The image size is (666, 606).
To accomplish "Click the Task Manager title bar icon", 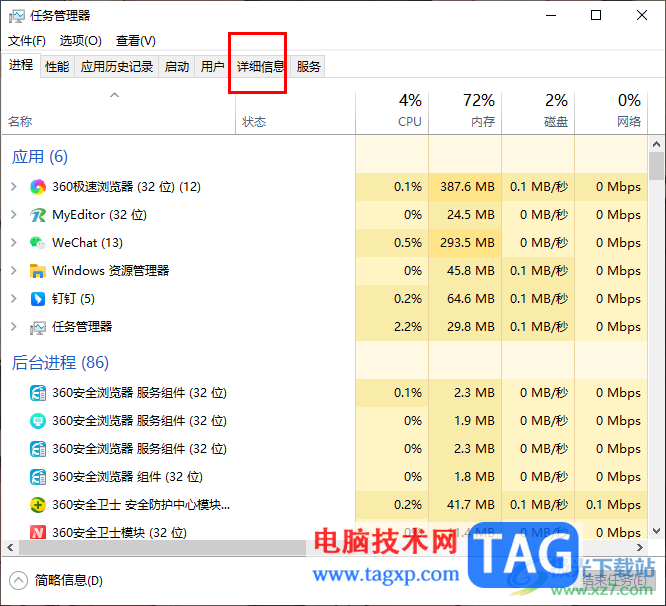I will (x=17, y=17).
